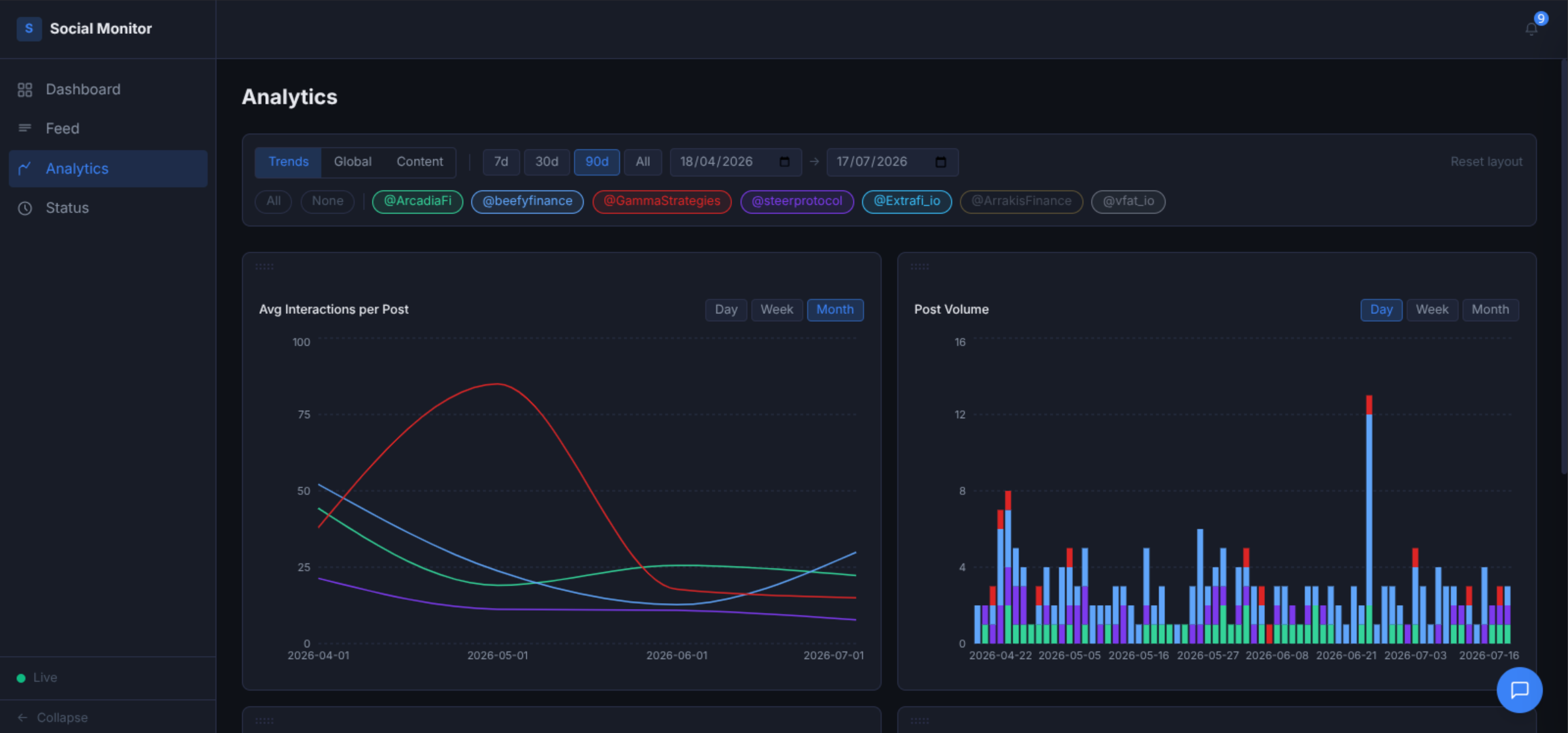Toggle the @Extrafi_io account filter
The image size is (1568, 733).
tap(906, 201)
